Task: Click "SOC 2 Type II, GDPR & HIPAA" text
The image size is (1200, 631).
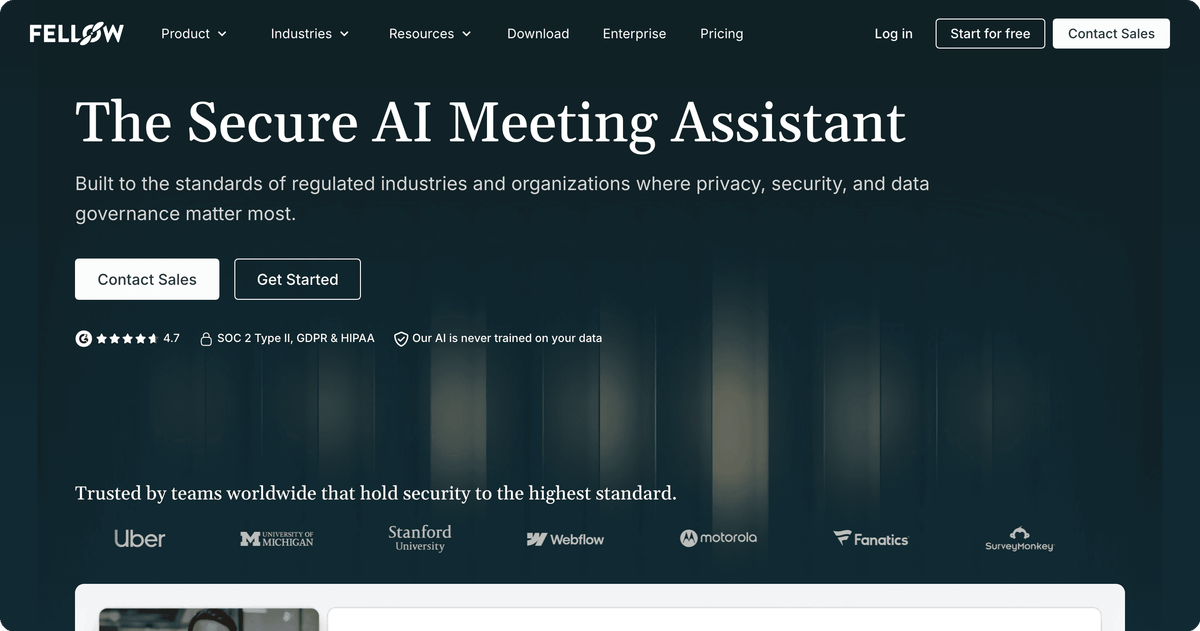Action: click(296, 338)
